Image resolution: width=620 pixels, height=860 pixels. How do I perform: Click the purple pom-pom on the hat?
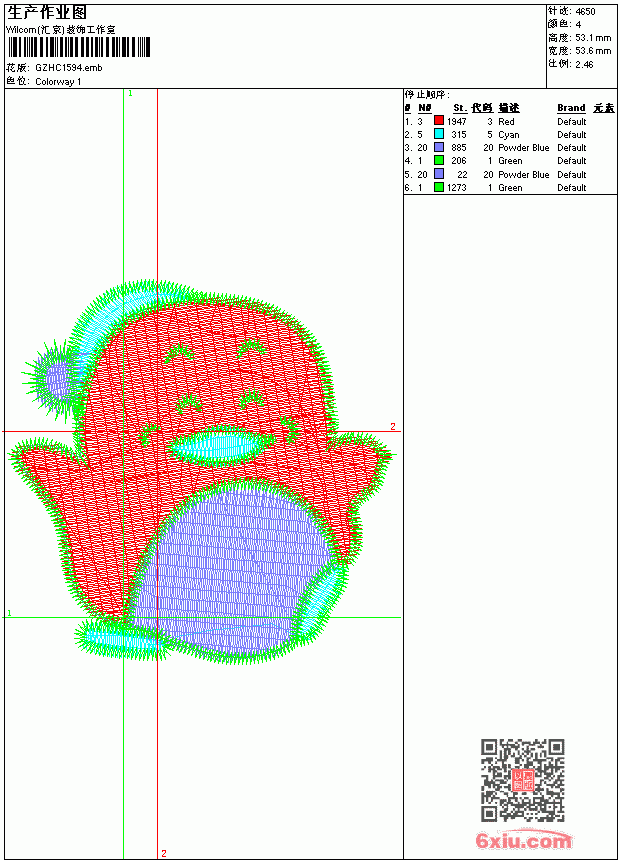pyautogui.click(x=56, y=377)
